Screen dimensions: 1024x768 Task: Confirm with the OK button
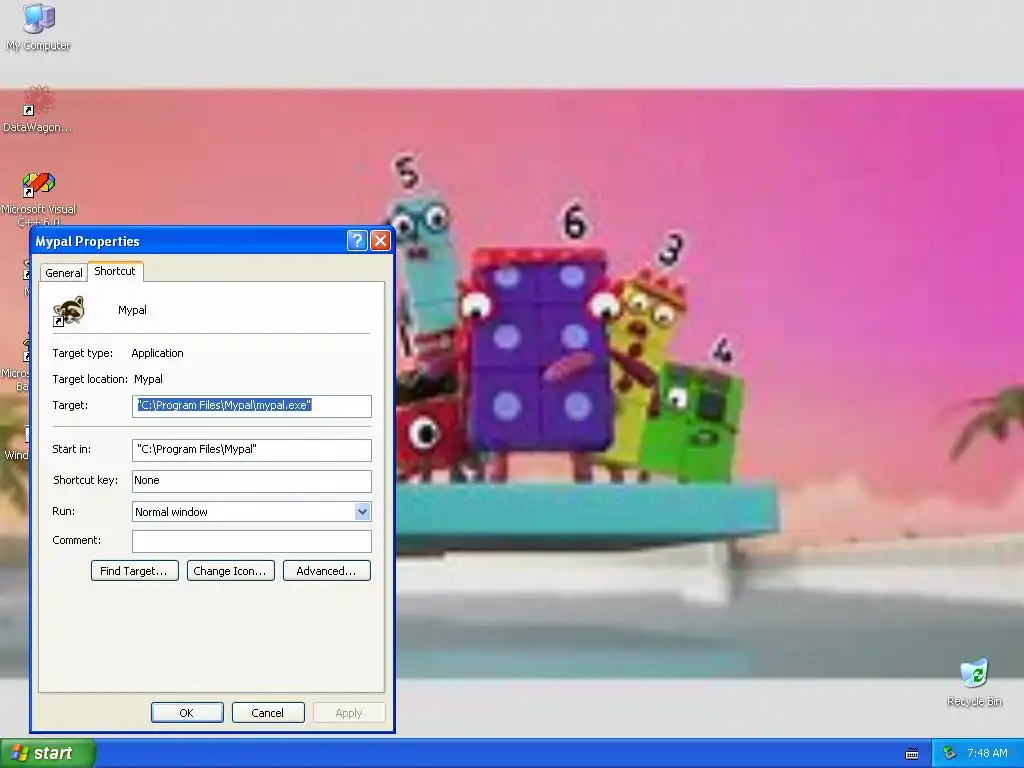click(x=187, y=712)
